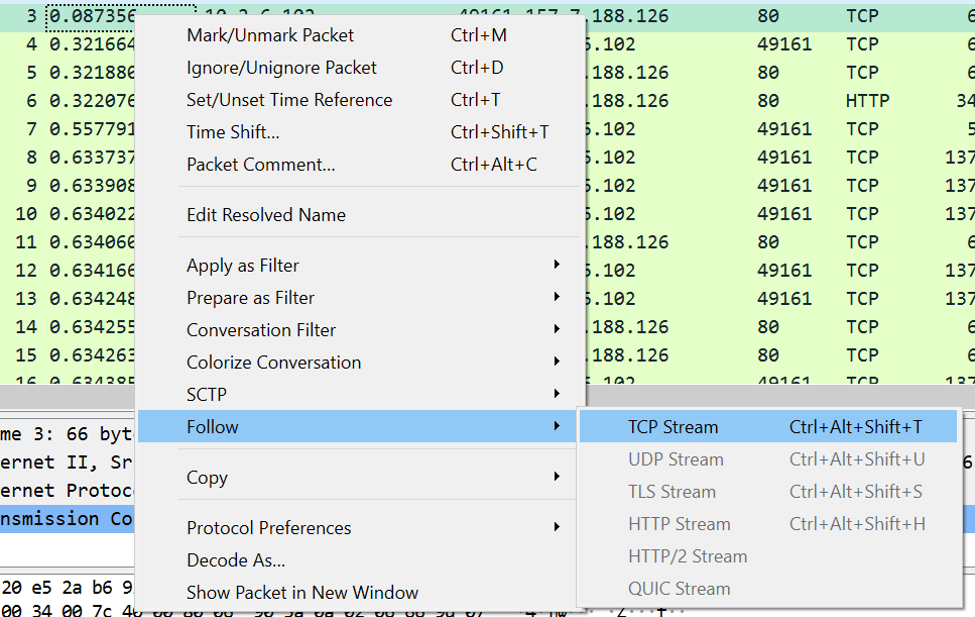
Task: Expand Conversation Filter submenu
Action: click(261, 330)
